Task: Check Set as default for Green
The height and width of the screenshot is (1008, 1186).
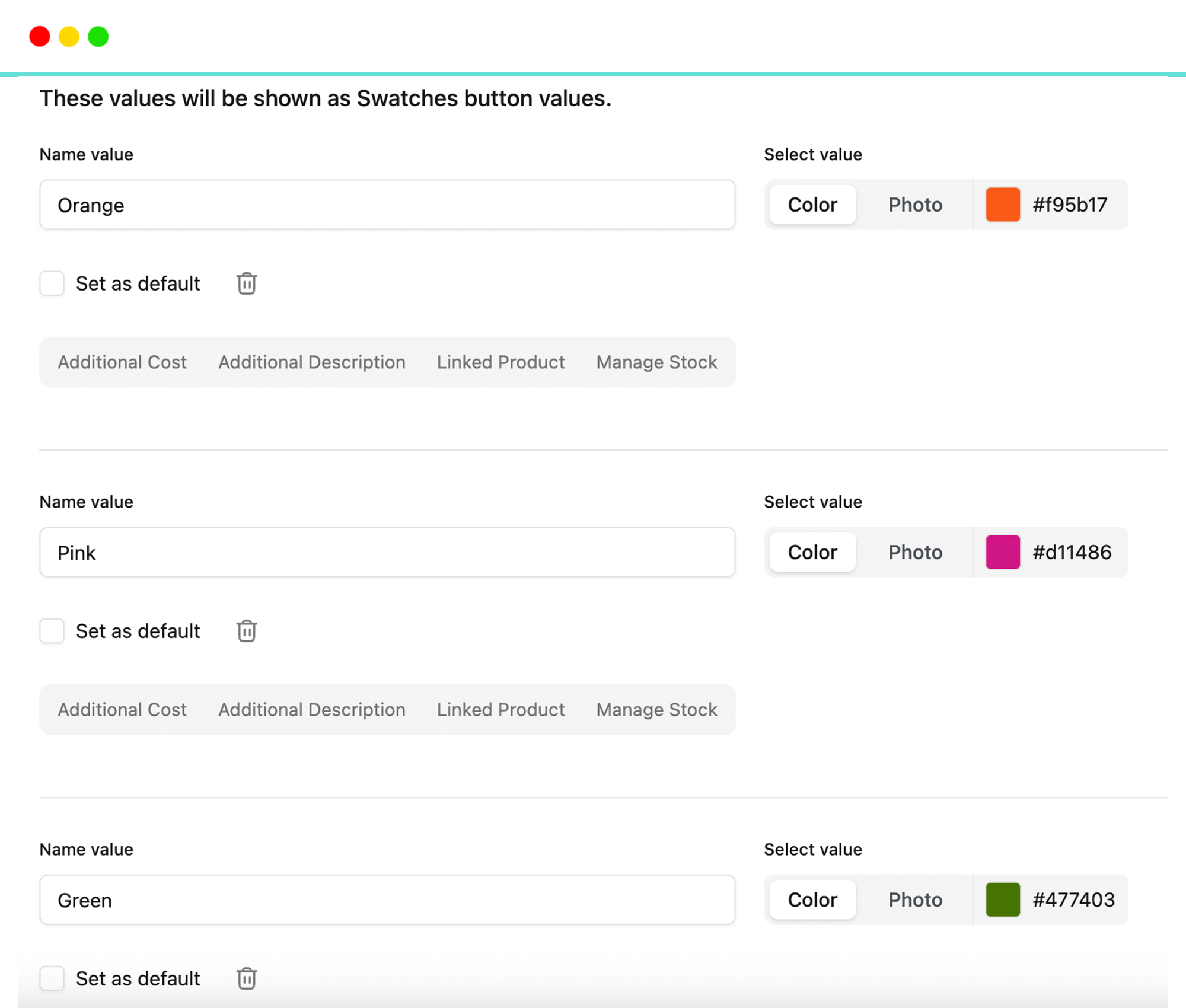Action: tap(52, 978)
